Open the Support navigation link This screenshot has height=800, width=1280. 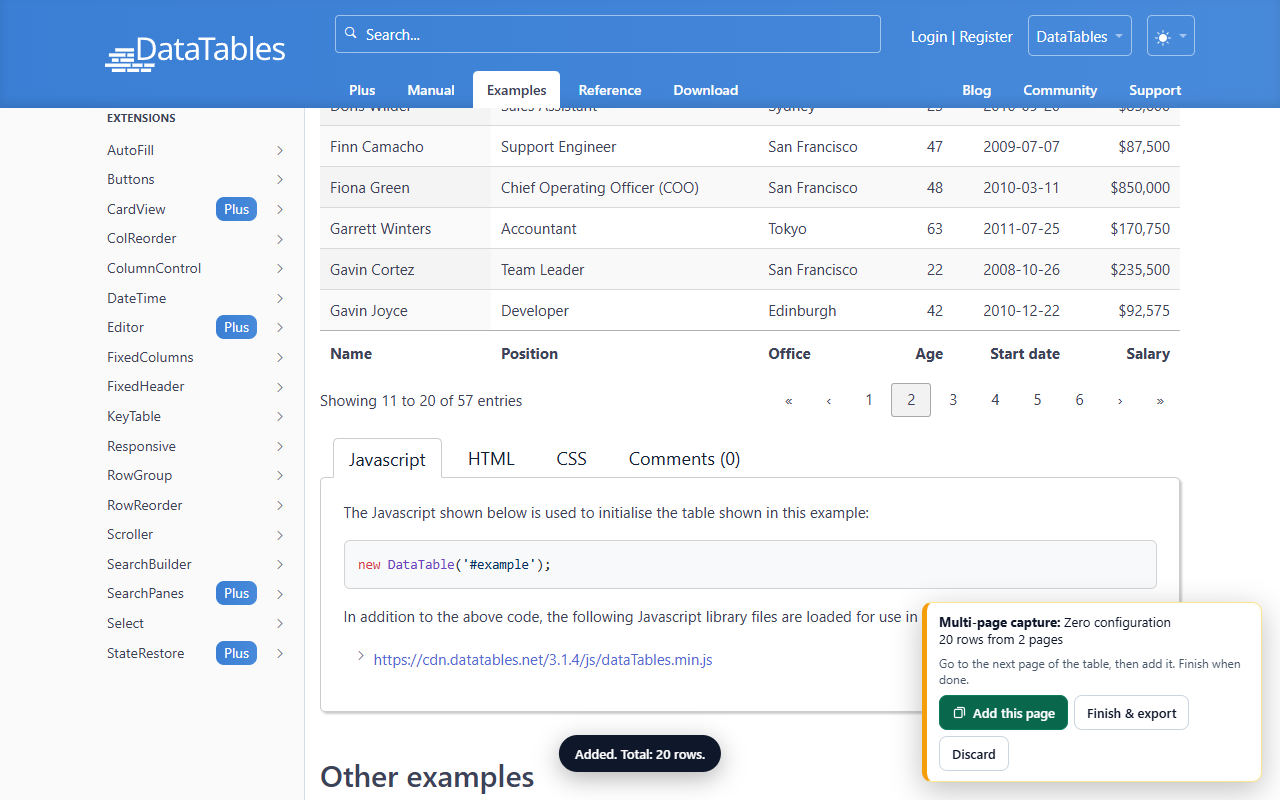click(x=1155, y=90)
